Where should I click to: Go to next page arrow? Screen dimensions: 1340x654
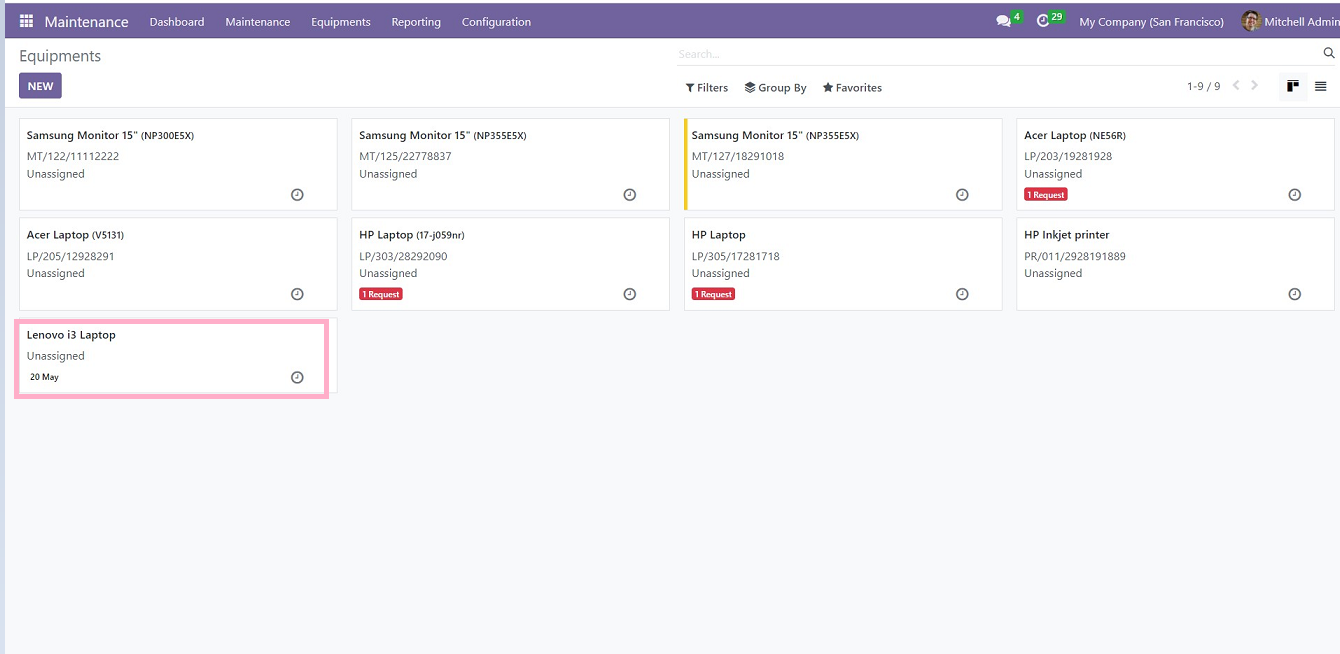[x=1255, y=86]
